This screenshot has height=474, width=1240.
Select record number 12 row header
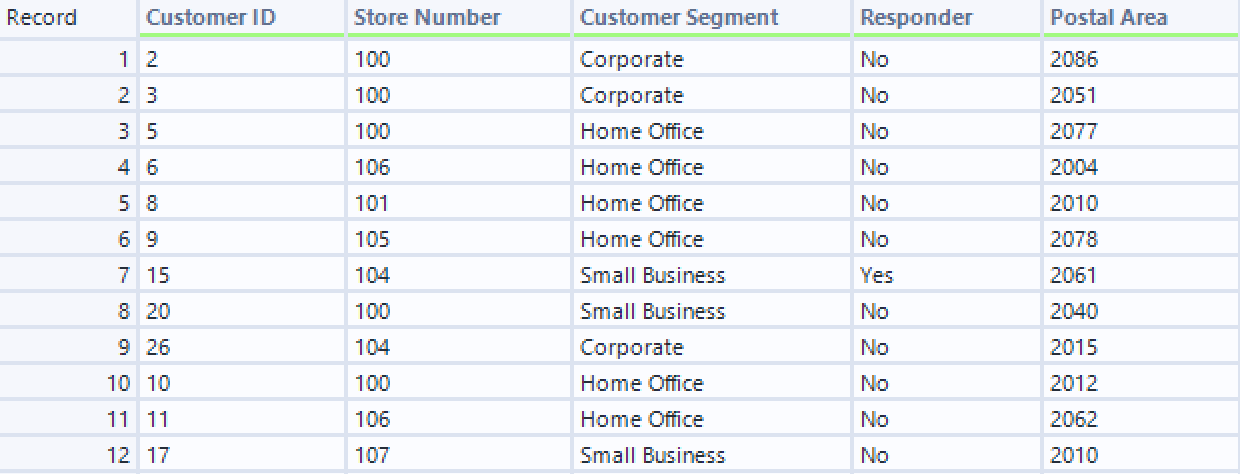[x=118, y=455]
